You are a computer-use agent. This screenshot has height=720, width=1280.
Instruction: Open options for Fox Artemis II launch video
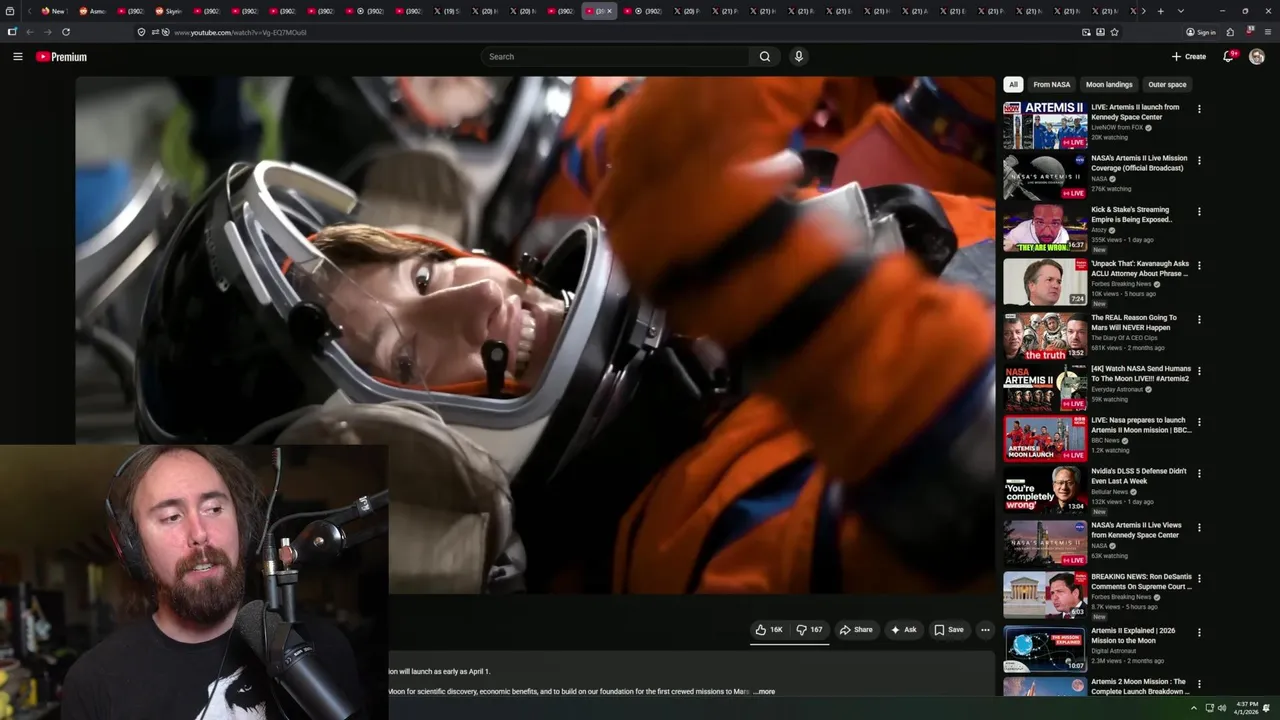point(1199,109)
